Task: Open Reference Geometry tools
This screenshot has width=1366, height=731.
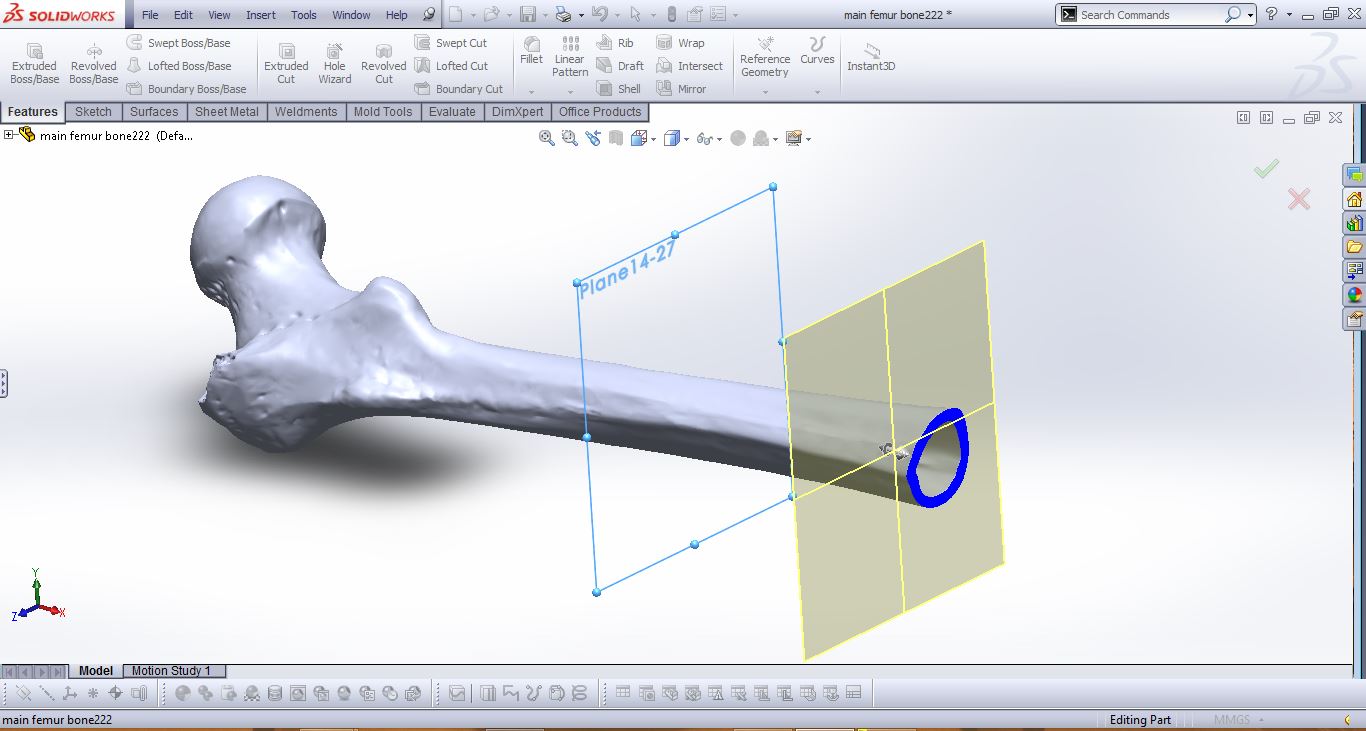Action: tap(765, 57)
